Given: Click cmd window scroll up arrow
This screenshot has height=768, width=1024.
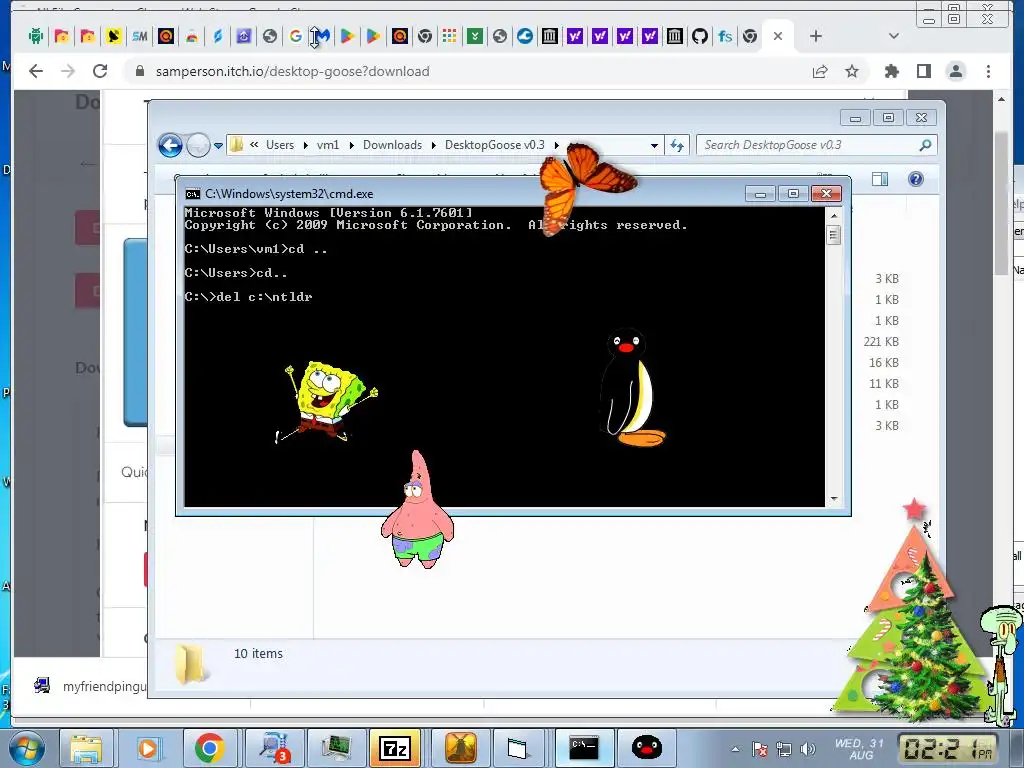Looking at the screenshot, I should 833,215.
